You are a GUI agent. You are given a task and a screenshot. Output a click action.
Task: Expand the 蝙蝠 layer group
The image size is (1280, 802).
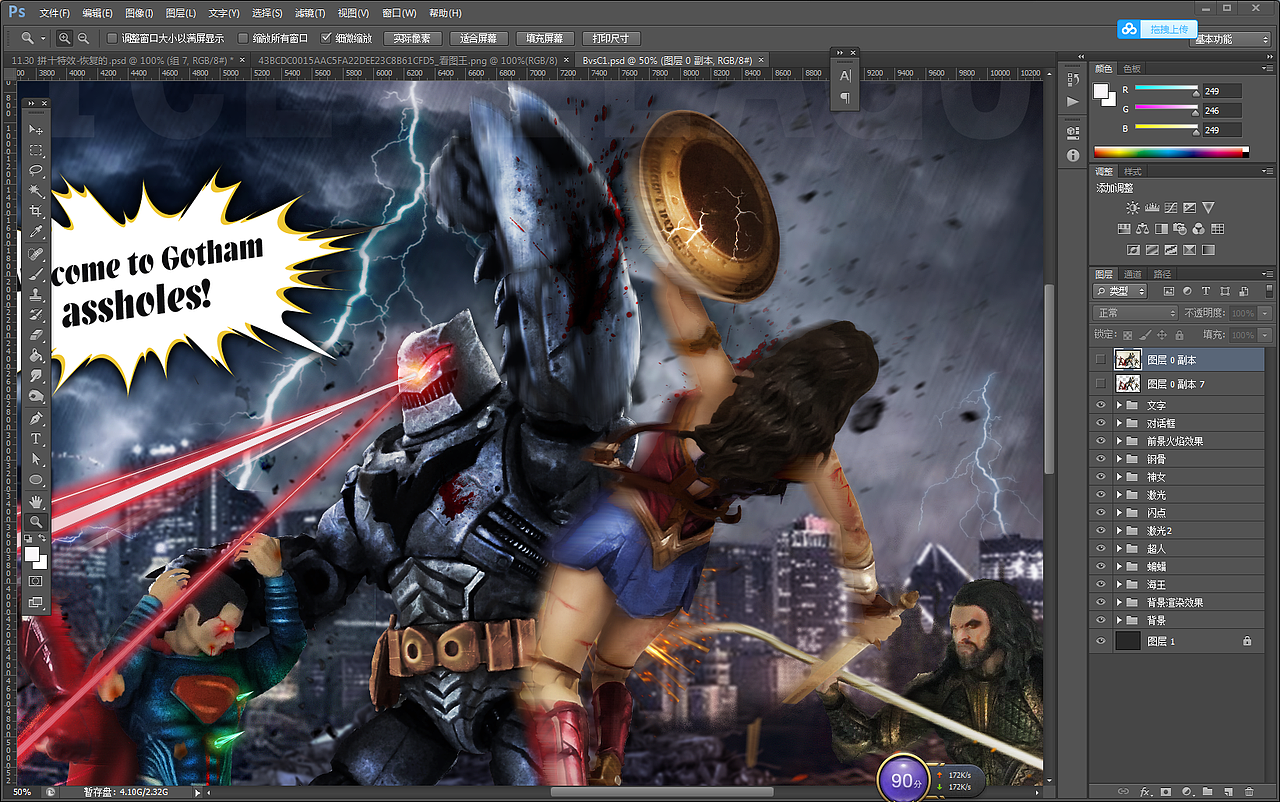(1119, 567)
